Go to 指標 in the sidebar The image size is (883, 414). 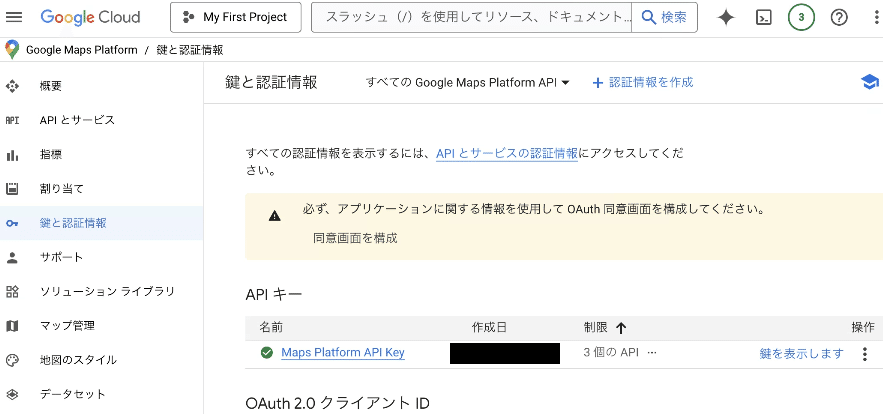point(50,154)
